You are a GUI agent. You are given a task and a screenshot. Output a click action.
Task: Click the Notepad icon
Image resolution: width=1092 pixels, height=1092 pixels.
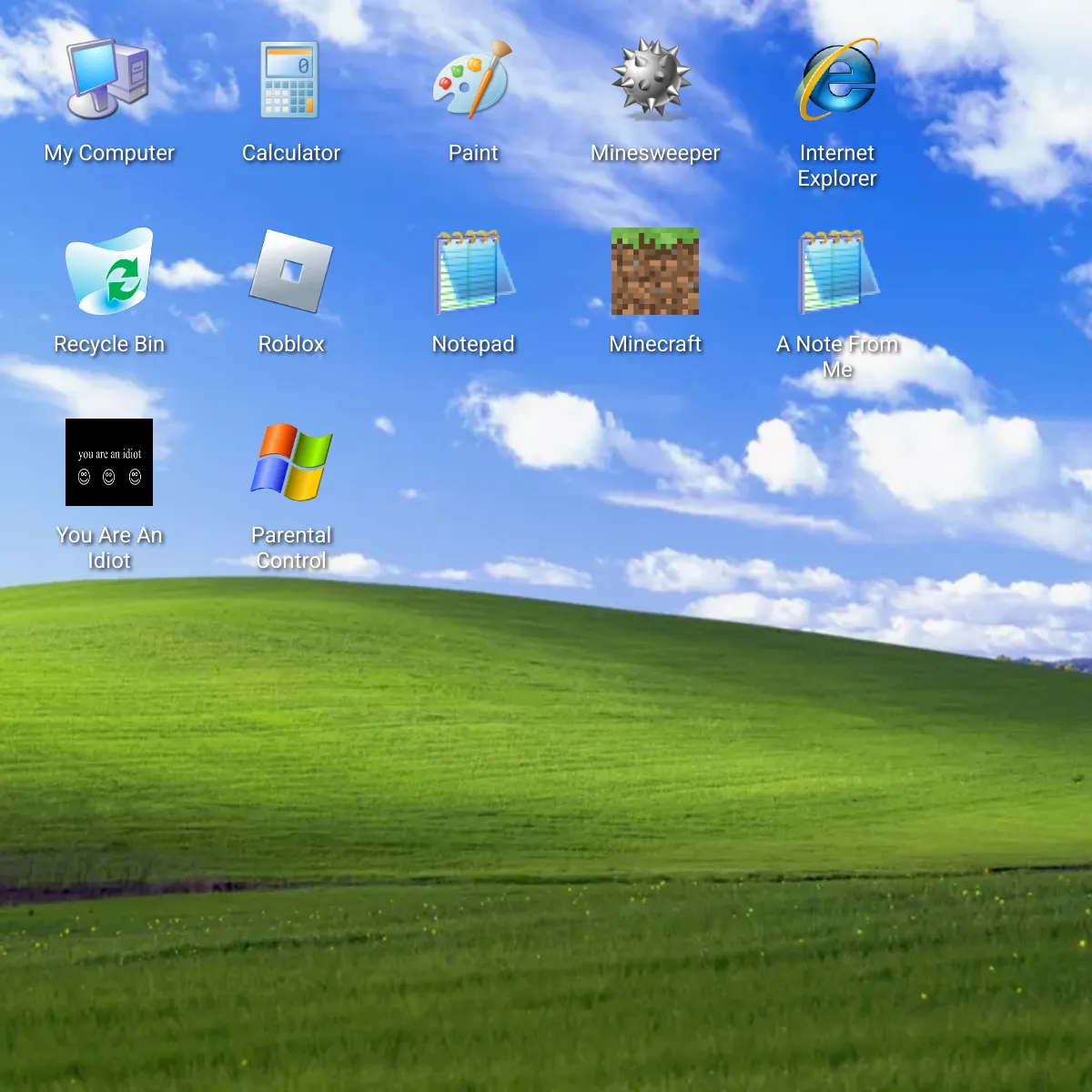(473, 271)
